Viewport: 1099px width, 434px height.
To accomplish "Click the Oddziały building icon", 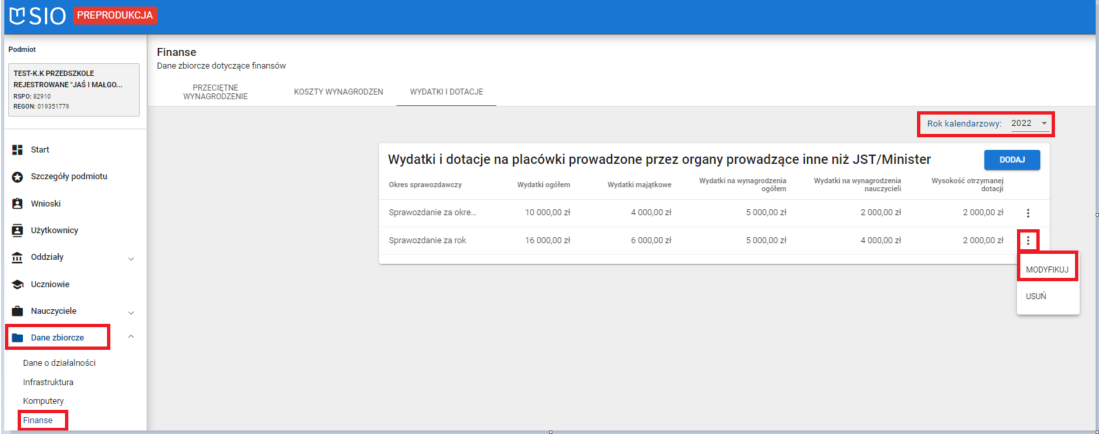I will click(x=18, y=257).
